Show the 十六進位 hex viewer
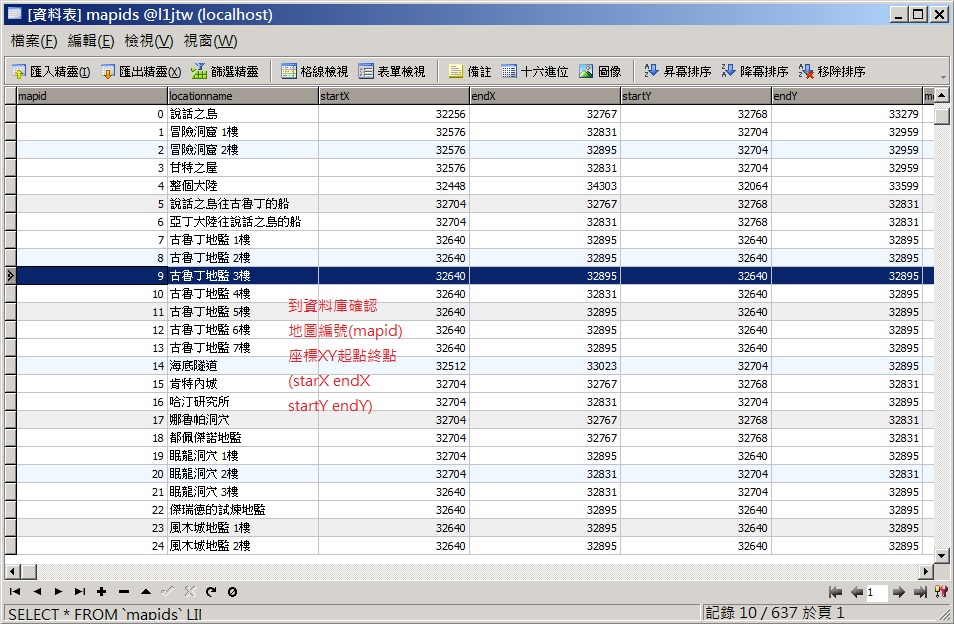Image resolution: width=954 pixels, height=624 pixels. point(535,72)
